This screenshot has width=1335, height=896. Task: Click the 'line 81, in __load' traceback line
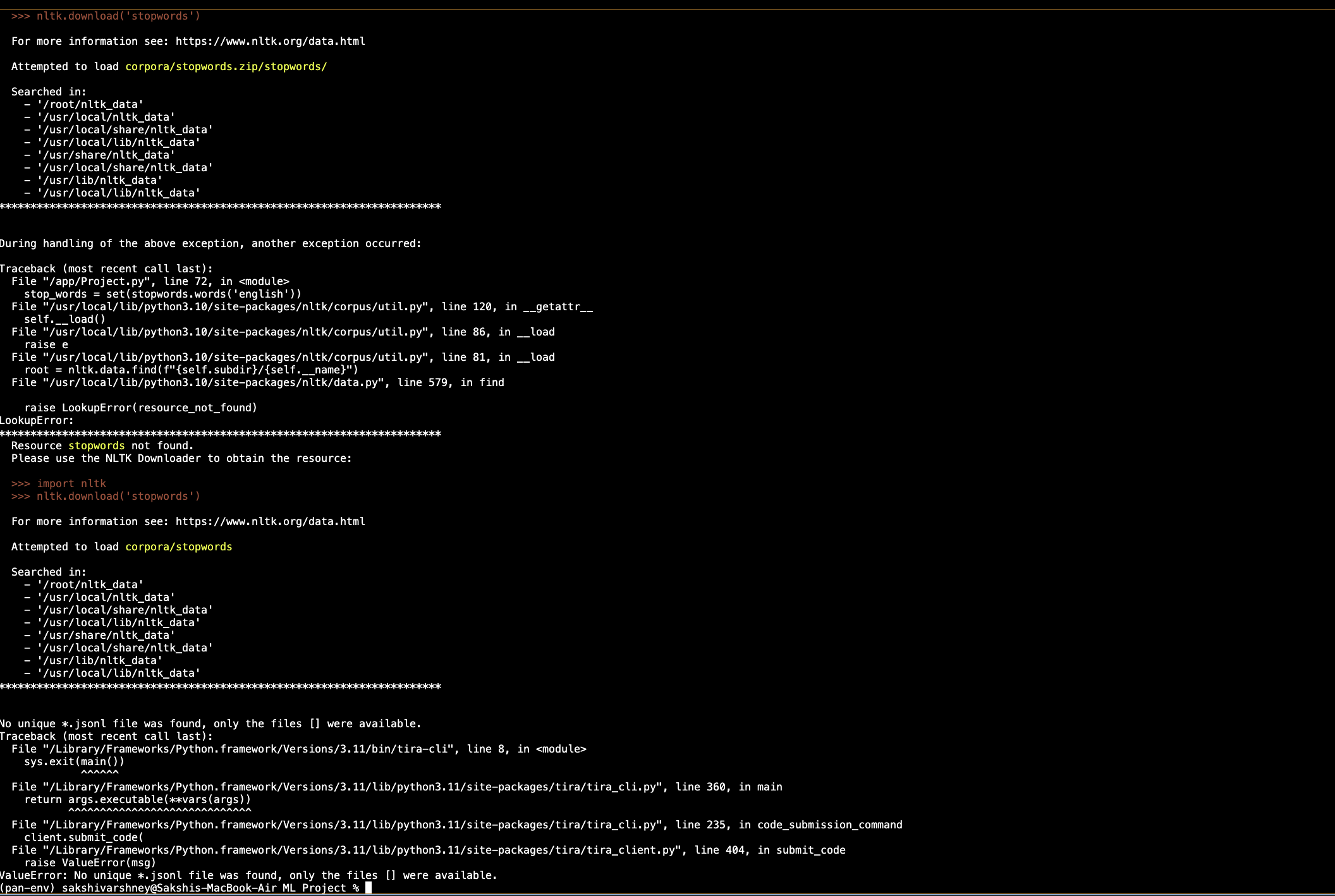pyautogui.click(x=283, y=357)
